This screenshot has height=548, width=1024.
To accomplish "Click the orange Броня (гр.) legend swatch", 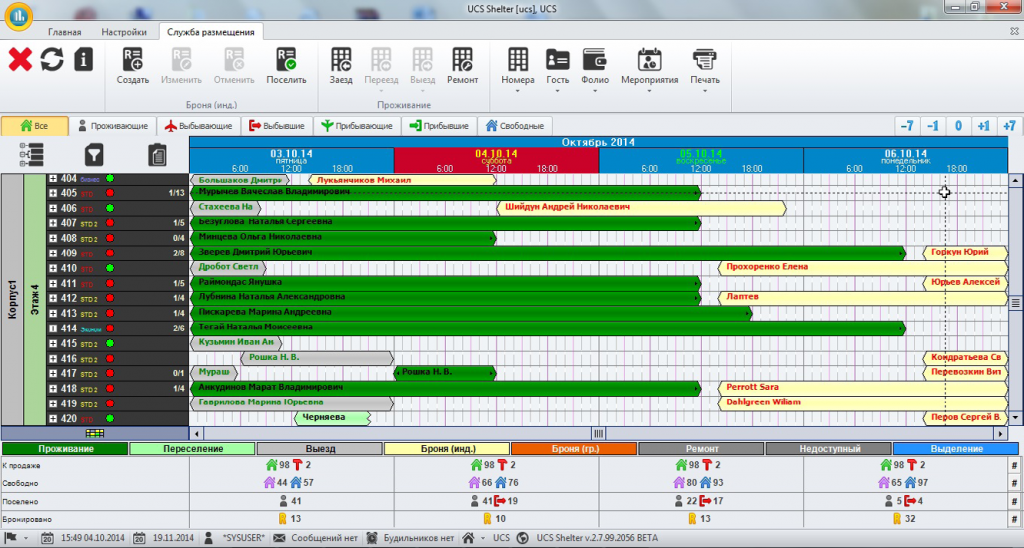I will pos(573,449).
